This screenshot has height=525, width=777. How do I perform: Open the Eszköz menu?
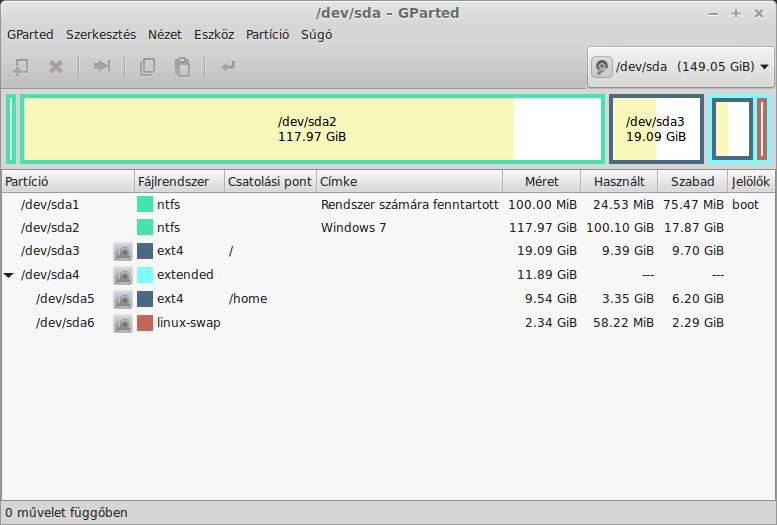pos(214,35)
